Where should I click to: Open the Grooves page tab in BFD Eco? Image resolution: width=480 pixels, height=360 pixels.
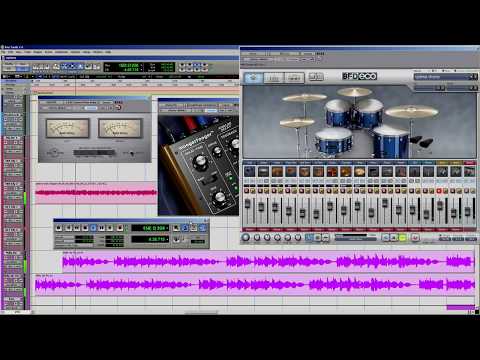[x=294, y=77]
